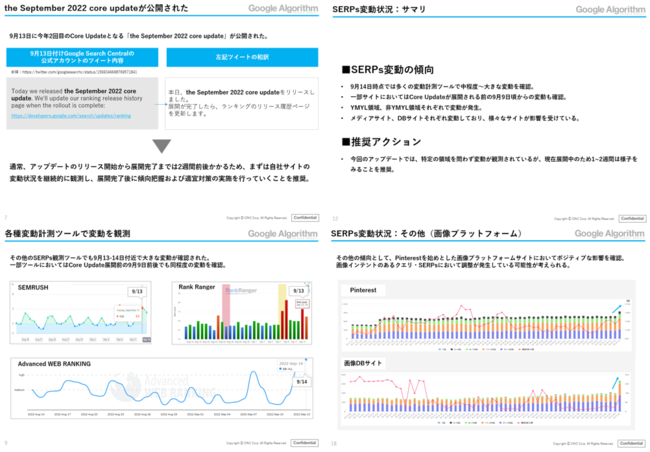Click Google Algorithm label on image platform slide
The image size is (650, 452).
tap(609, 234)
